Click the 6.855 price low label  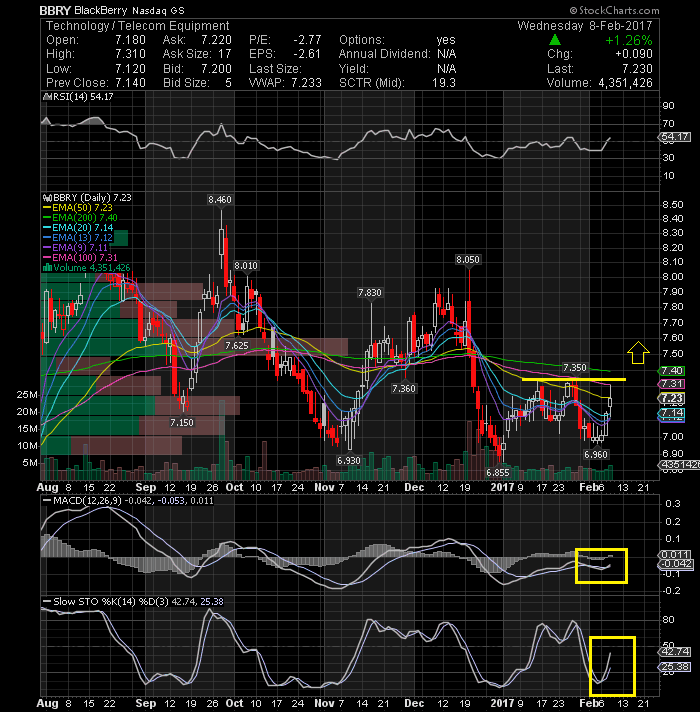[498, 472]
